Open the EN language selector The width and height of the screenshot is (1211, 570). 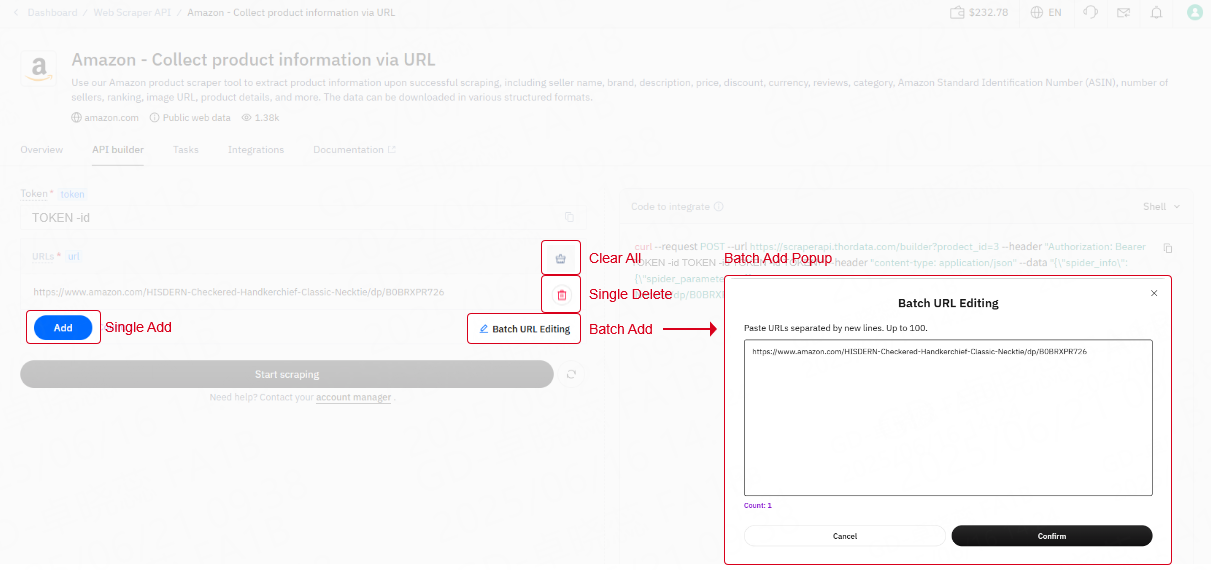pos(1045,13)
